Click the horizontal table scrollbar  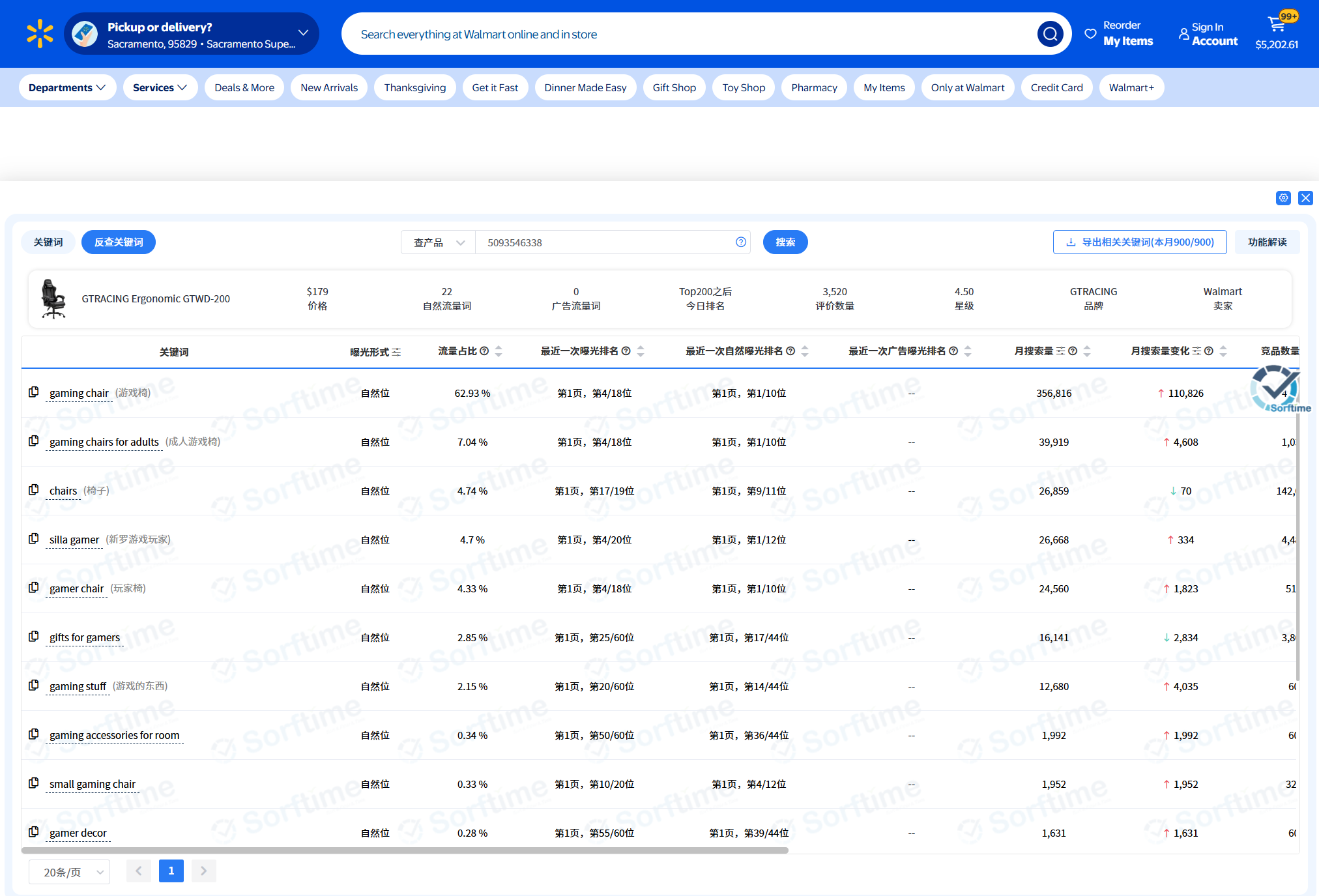(x=404, y=850)
